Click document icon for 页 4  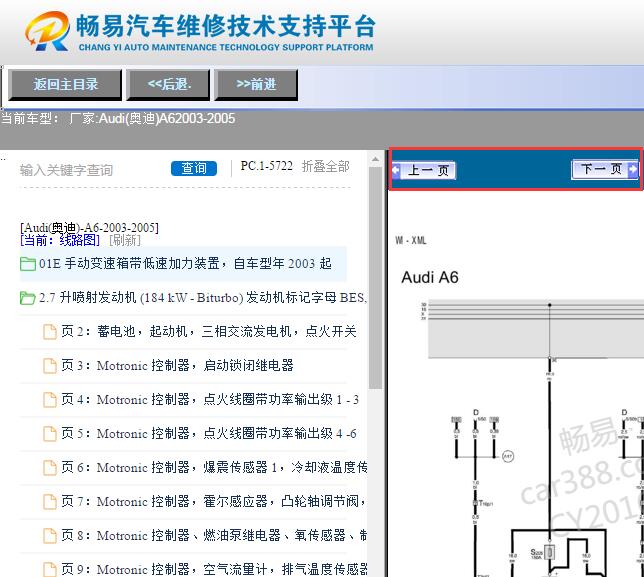tap(50, 400)
